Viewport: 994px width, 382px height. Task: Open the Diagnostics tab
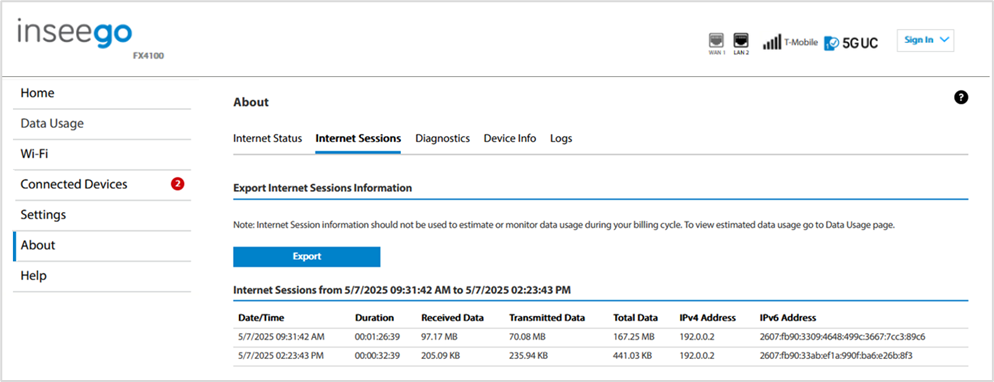tap(442, 138)
